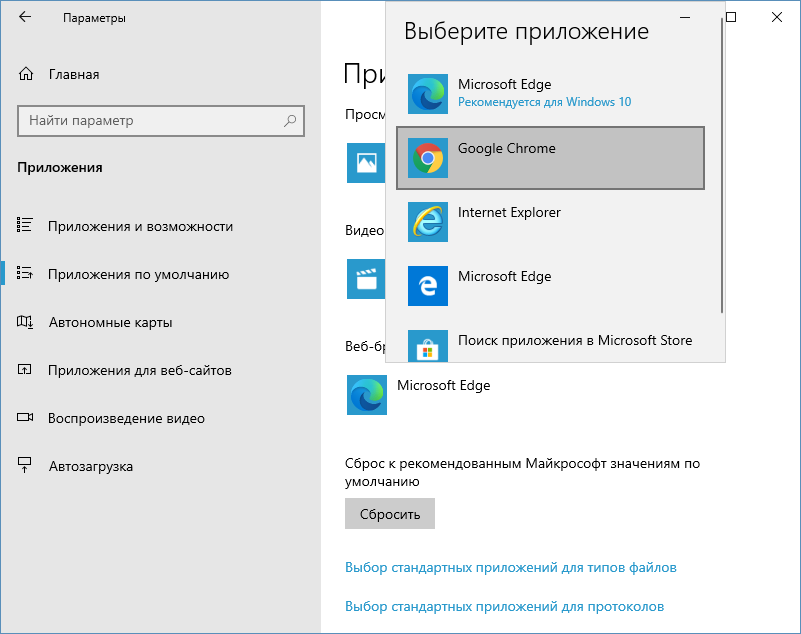Click the back arrow in Параметры window

(25, 17)
